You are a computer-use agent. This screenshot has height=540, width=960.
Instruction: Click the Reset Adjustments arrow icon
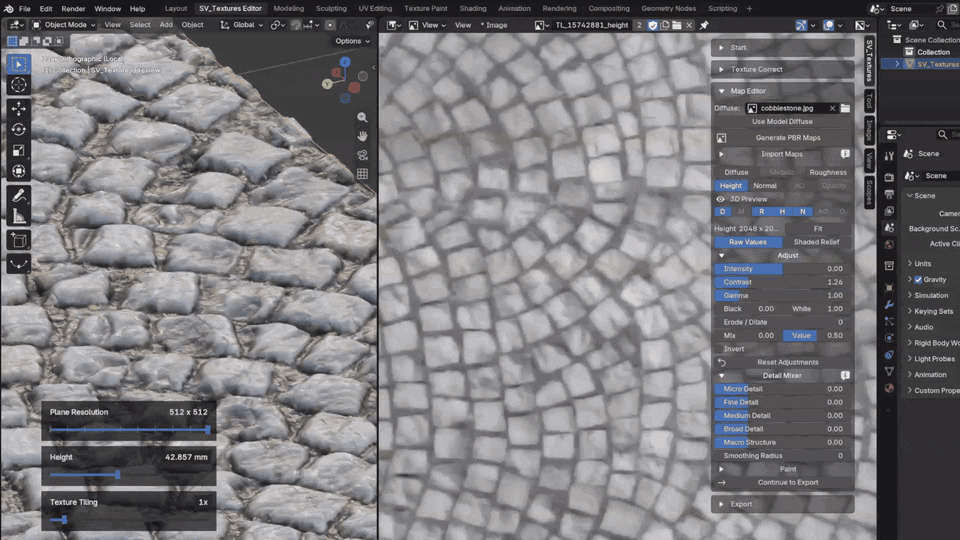click(722, 362)
